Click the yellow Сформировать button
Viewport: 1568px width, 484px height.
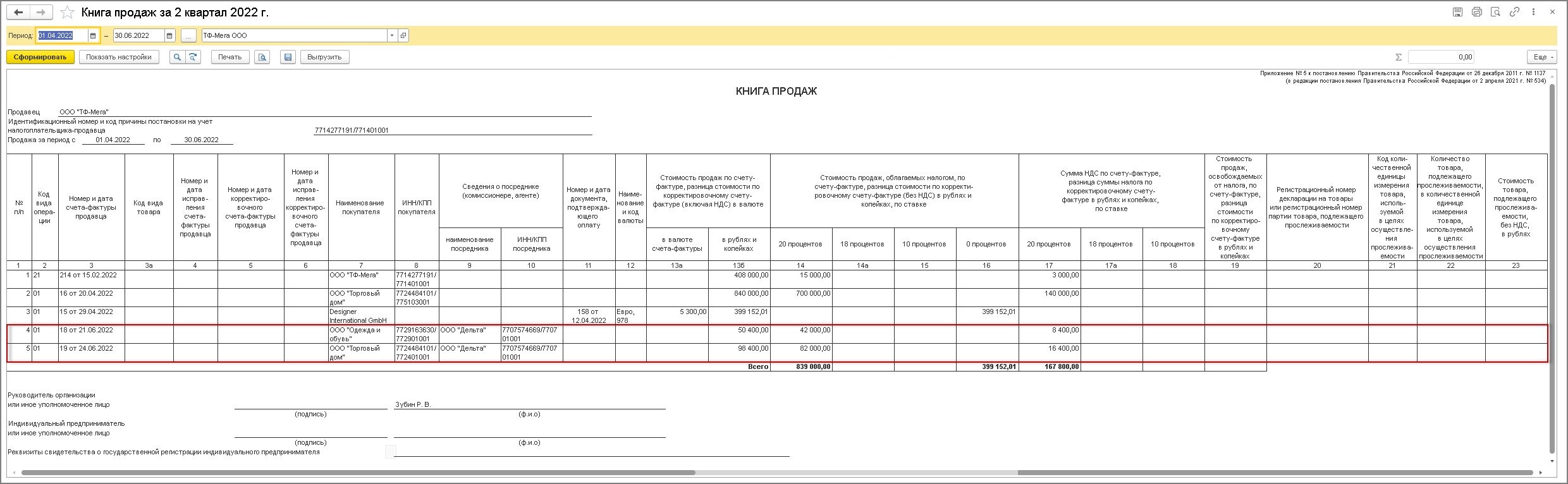pos(40,57)
